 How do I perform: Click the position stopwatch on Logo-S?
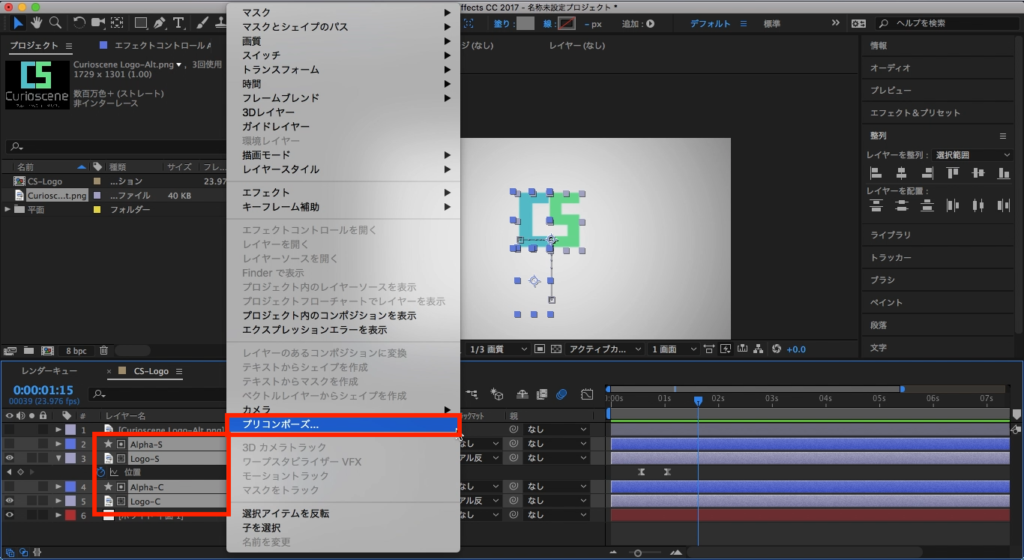click(x=101, y=472)
